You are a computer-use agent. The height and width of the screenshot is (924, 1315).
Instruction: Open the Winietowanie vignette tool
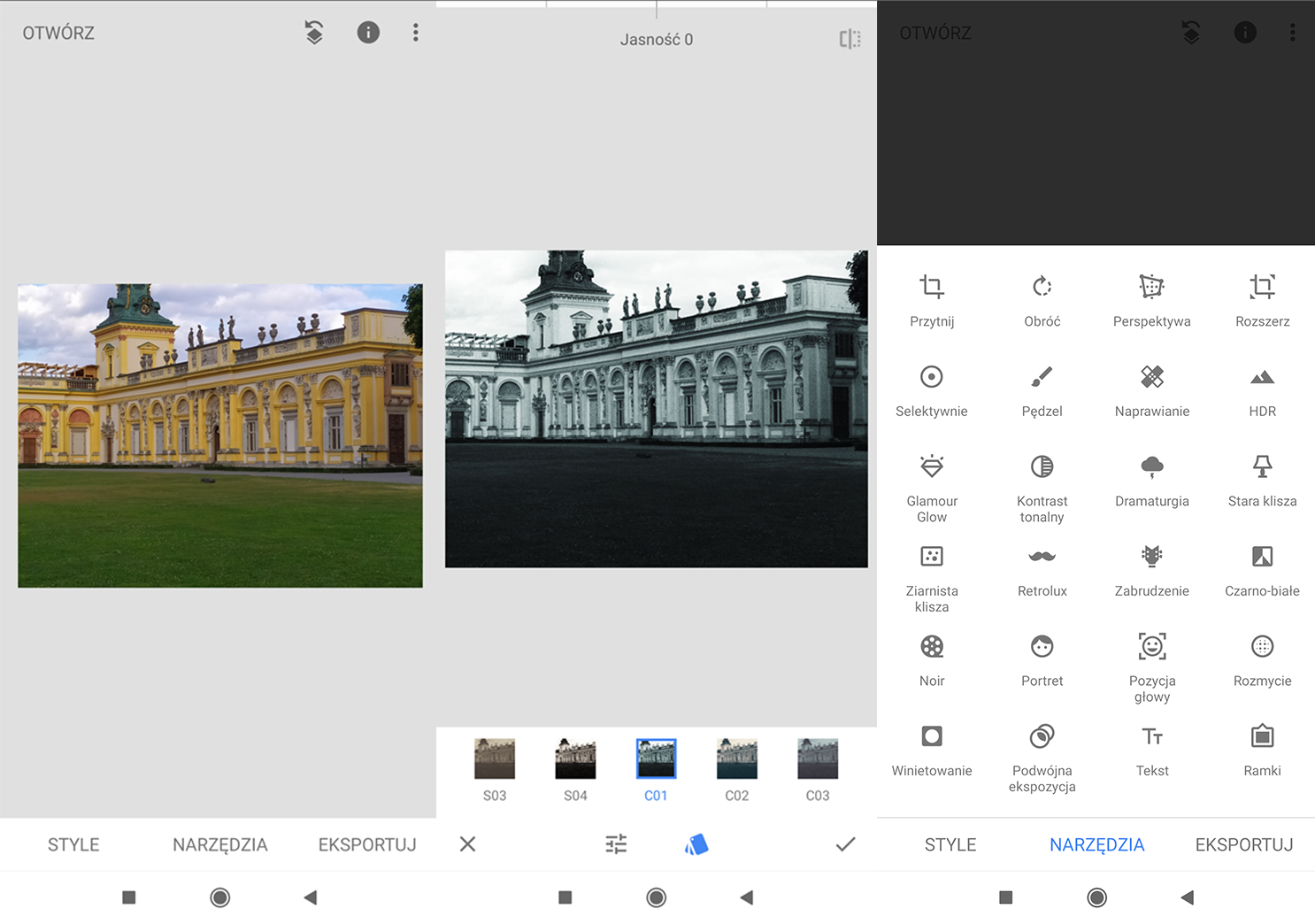point(931,736)
